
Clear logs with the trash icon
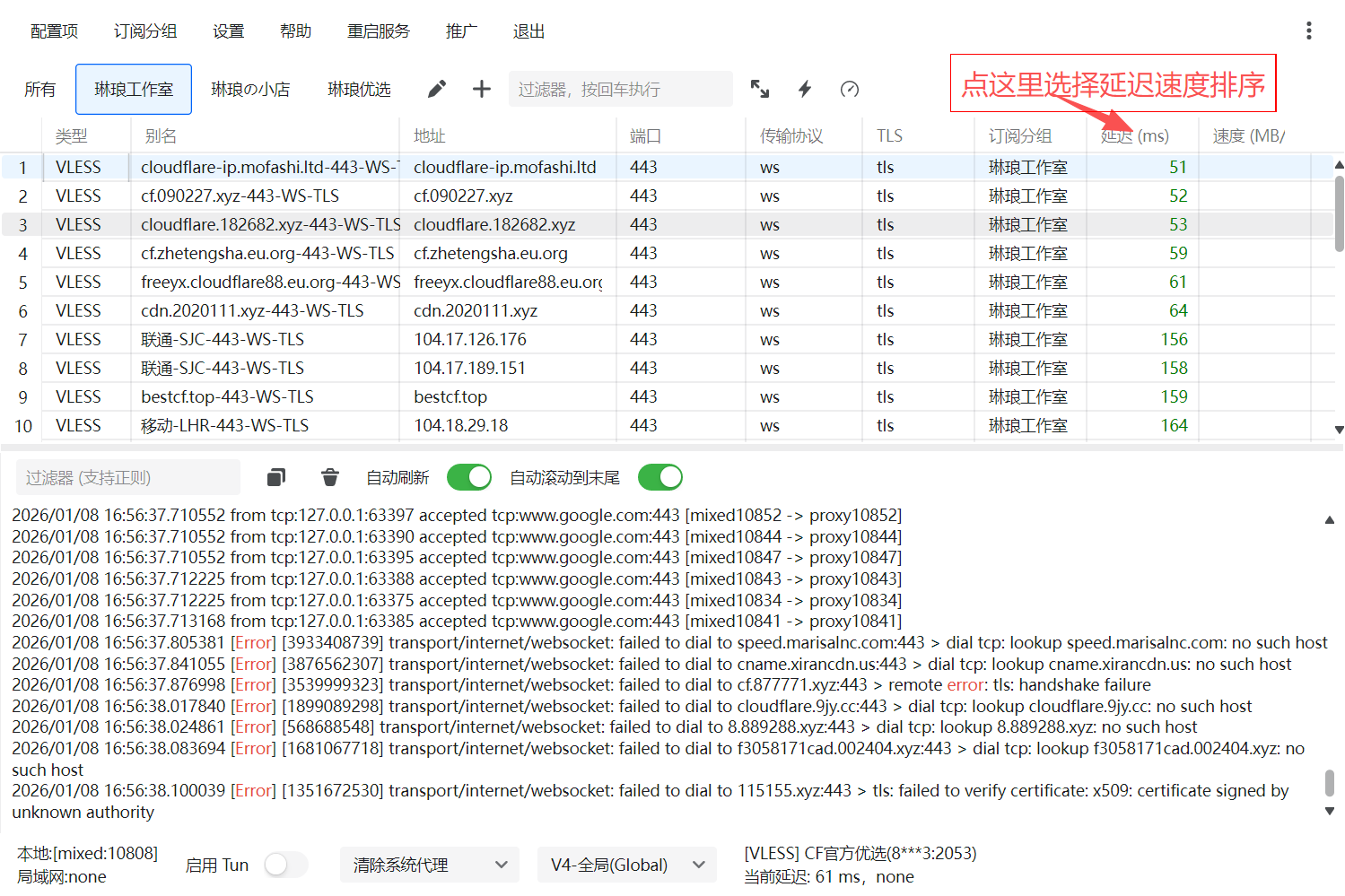[330, 477]
